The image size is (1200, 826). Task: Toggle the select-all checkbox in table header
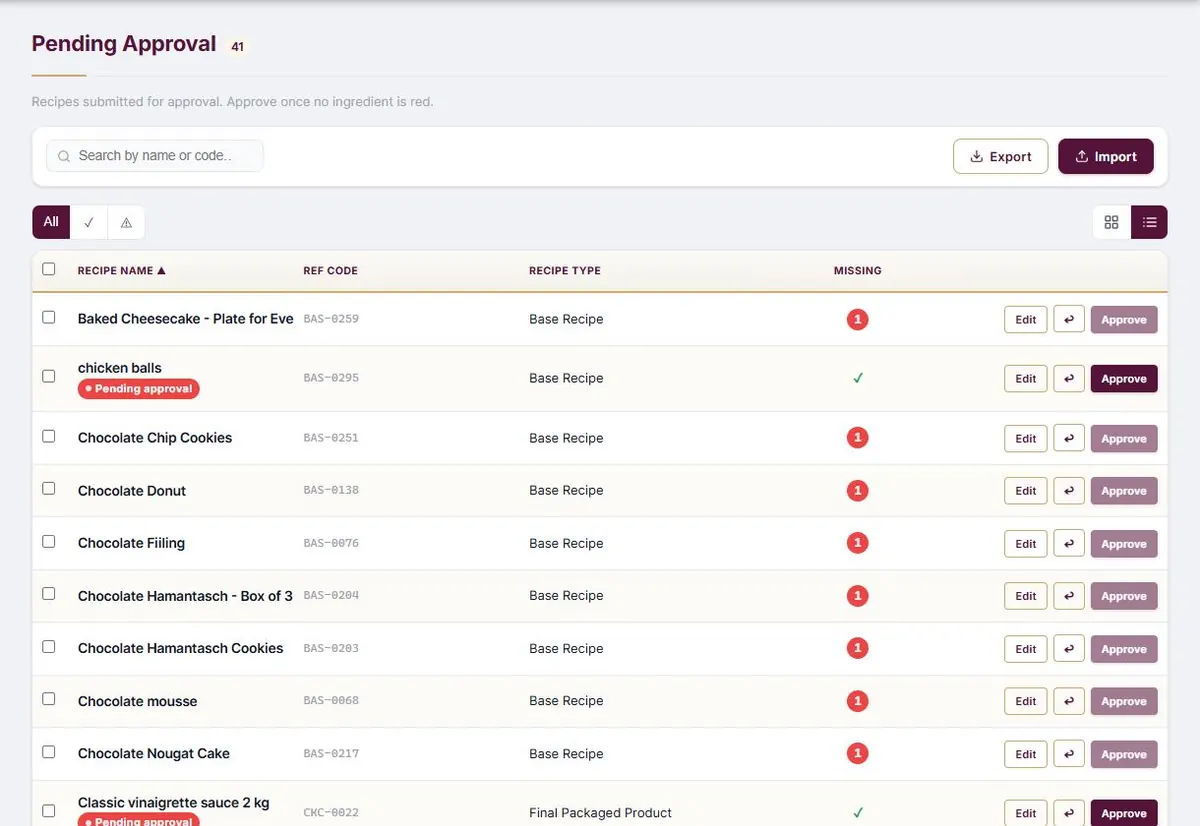(x=49, y=269)
